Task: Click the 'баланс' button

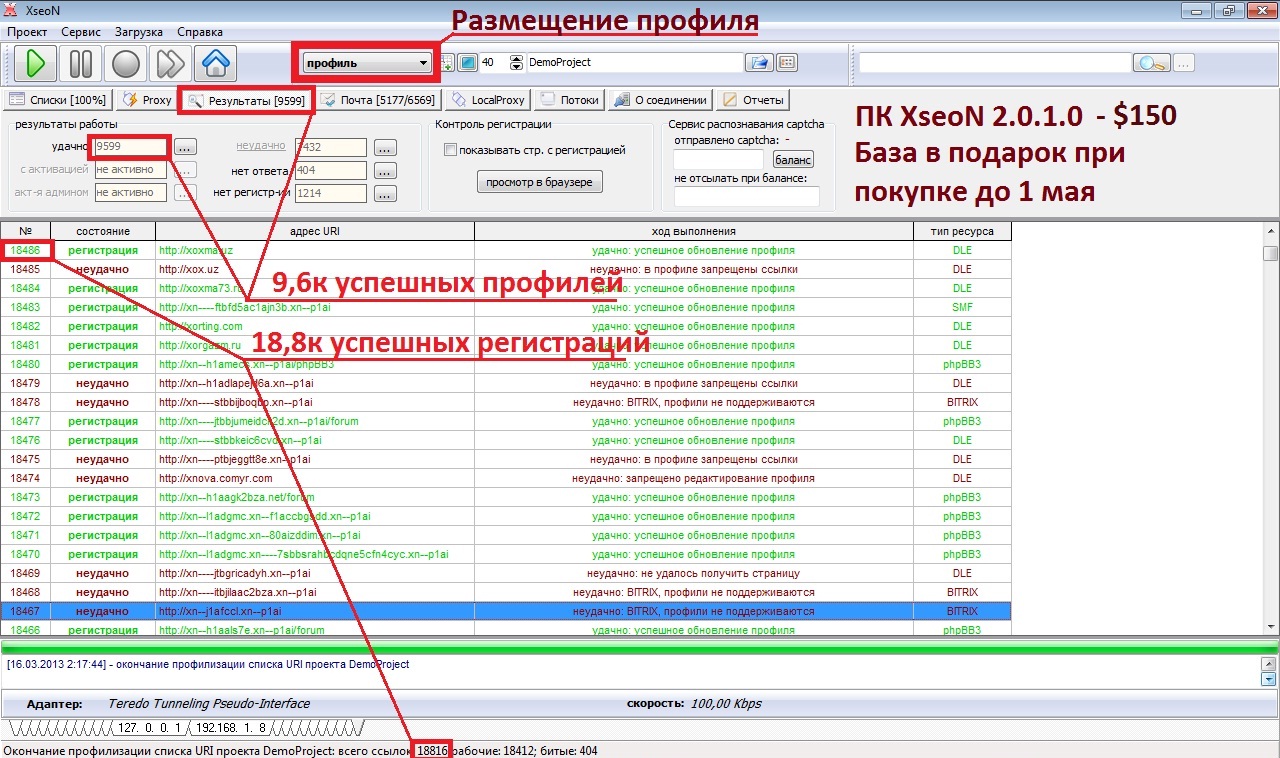Action: pyautogui.click(x=793, y=159)
